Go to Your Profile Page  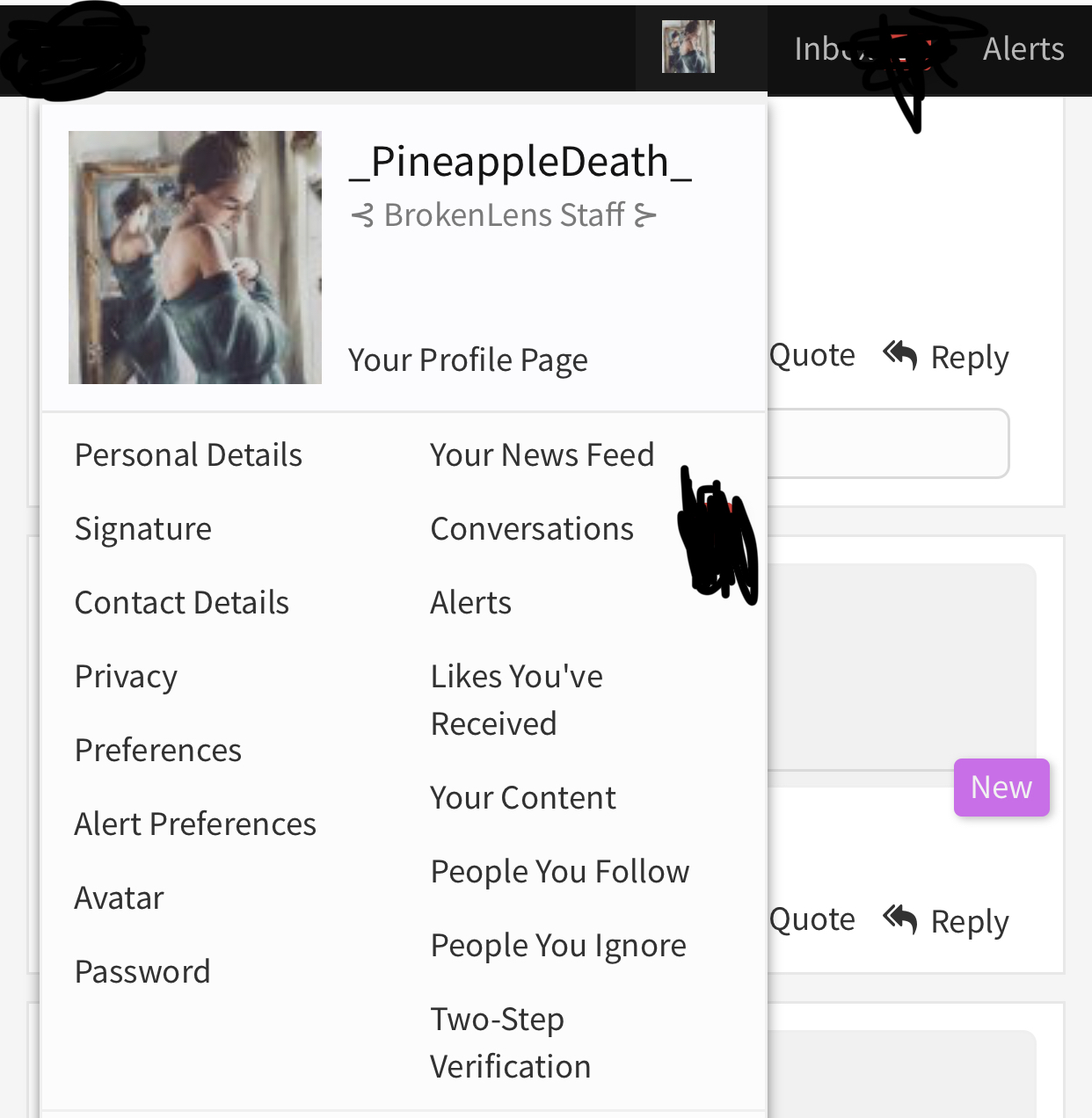pyautogui.click(x=468, y=359)
